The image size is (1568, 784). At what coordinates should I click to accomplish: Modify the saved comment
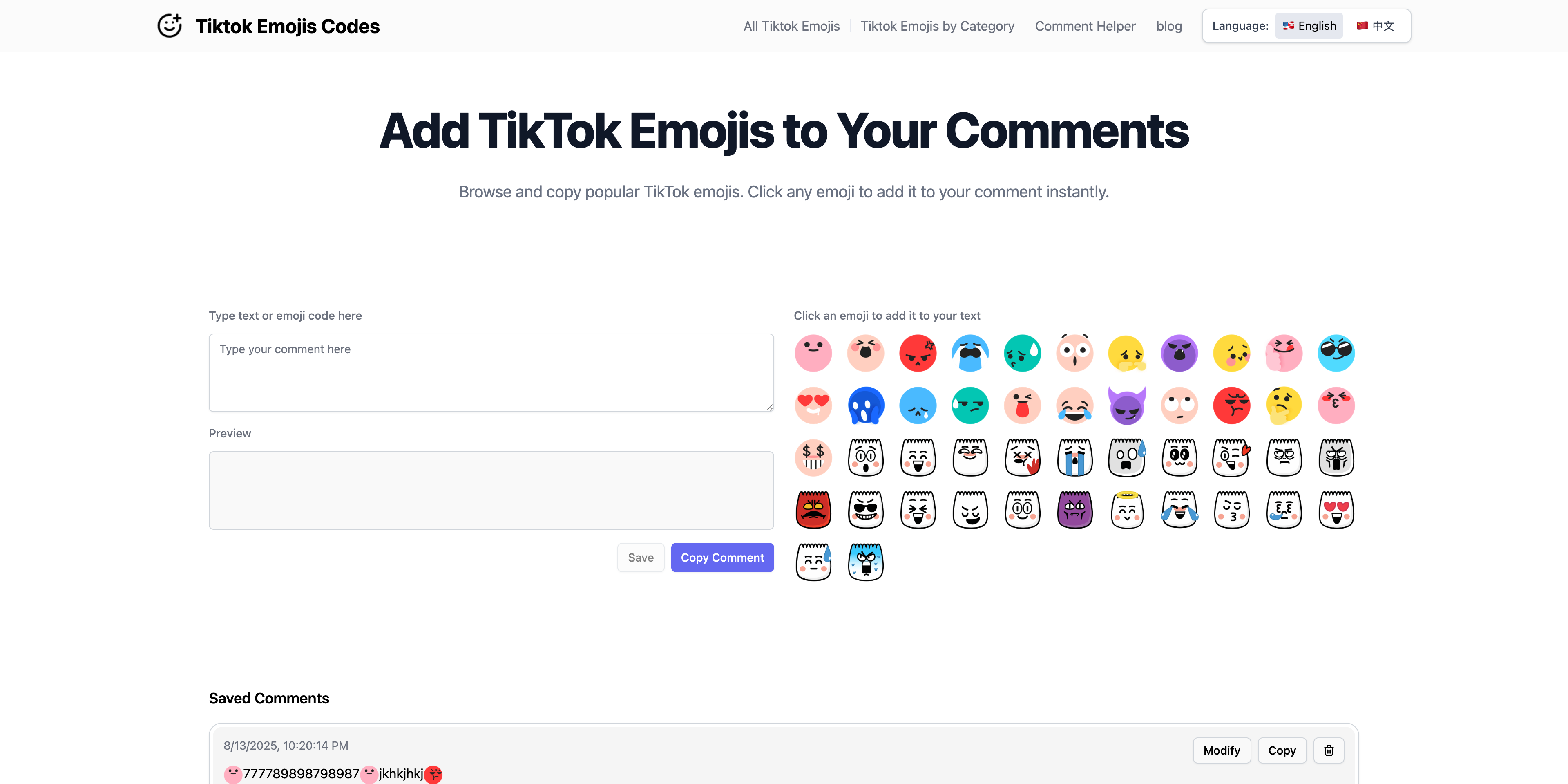pos(1222,750)
